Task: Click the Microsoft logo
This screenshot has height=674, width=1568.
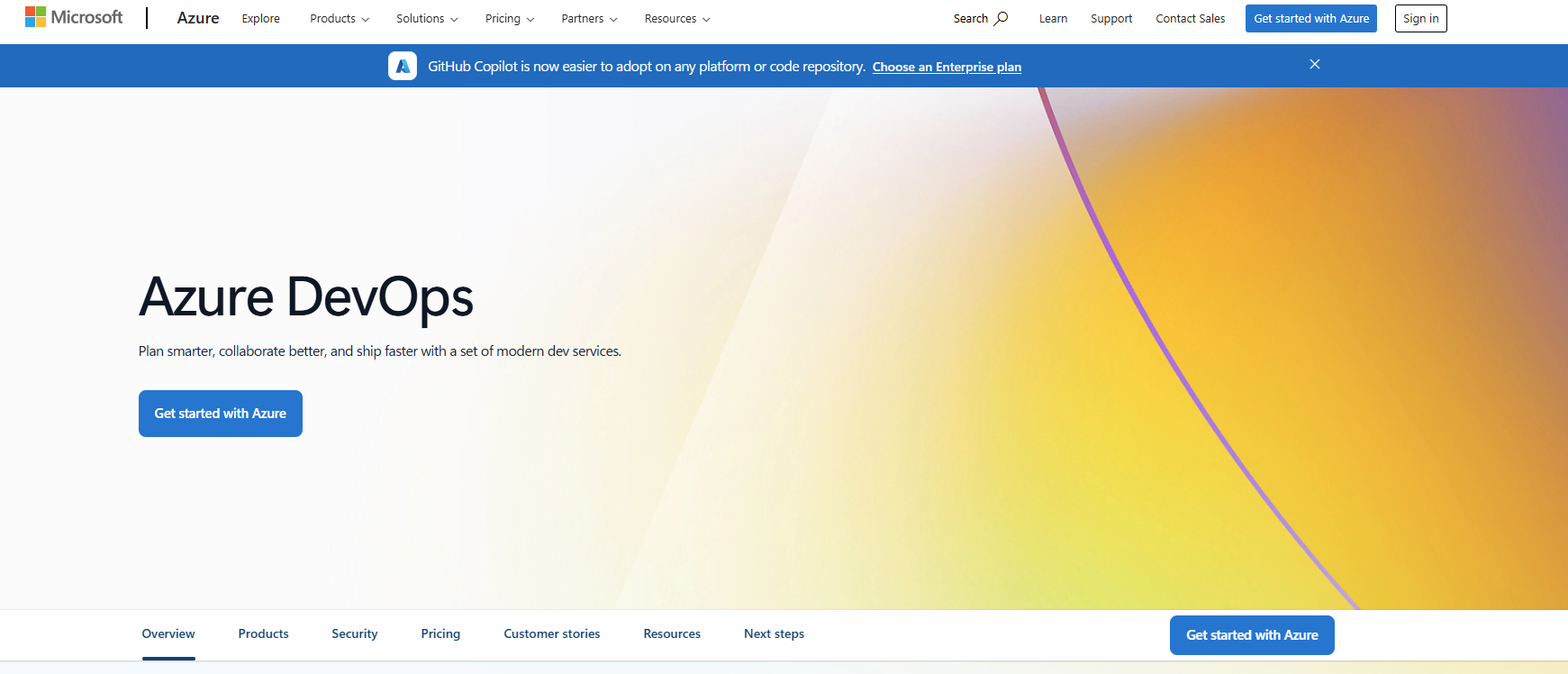Action: coord(74,17)
